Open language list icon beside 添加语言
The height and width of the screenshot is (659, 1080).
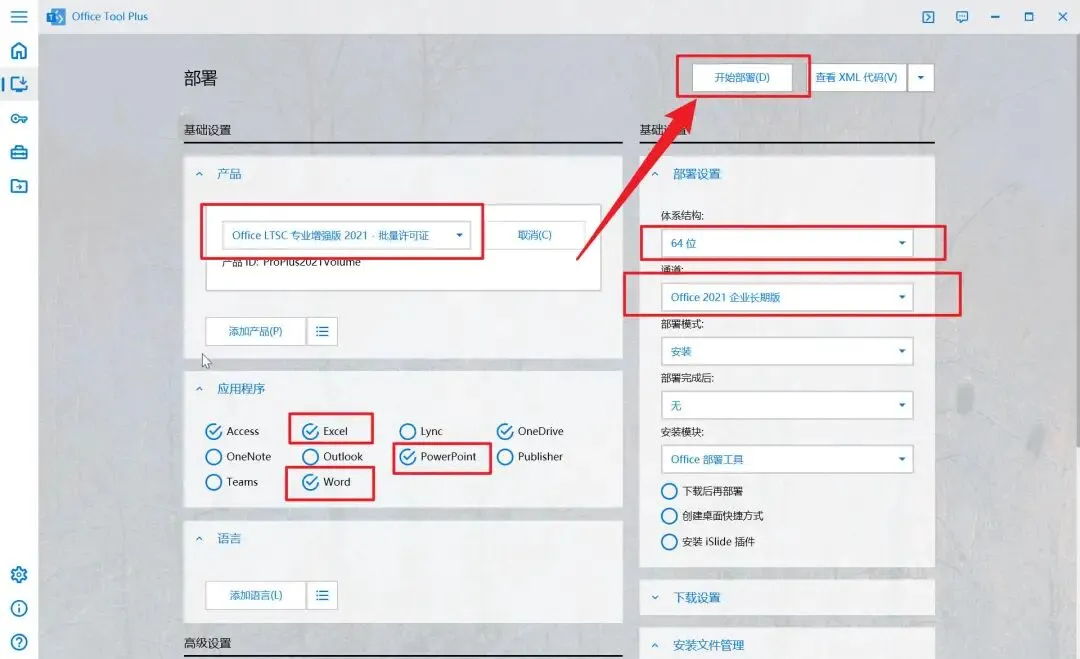(322, 595)
